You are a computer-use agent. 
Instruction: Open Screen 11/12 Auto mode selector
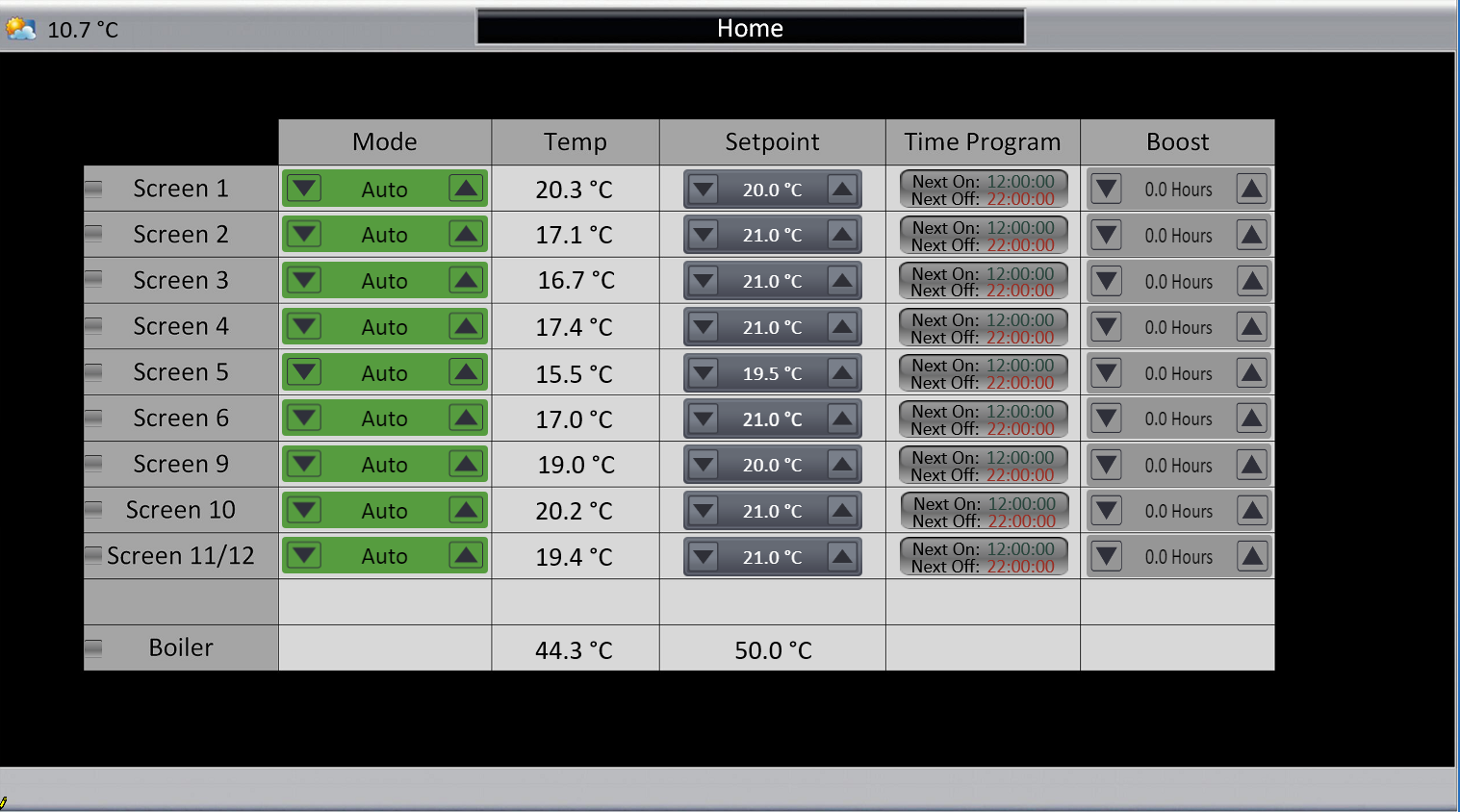(384, 556)
